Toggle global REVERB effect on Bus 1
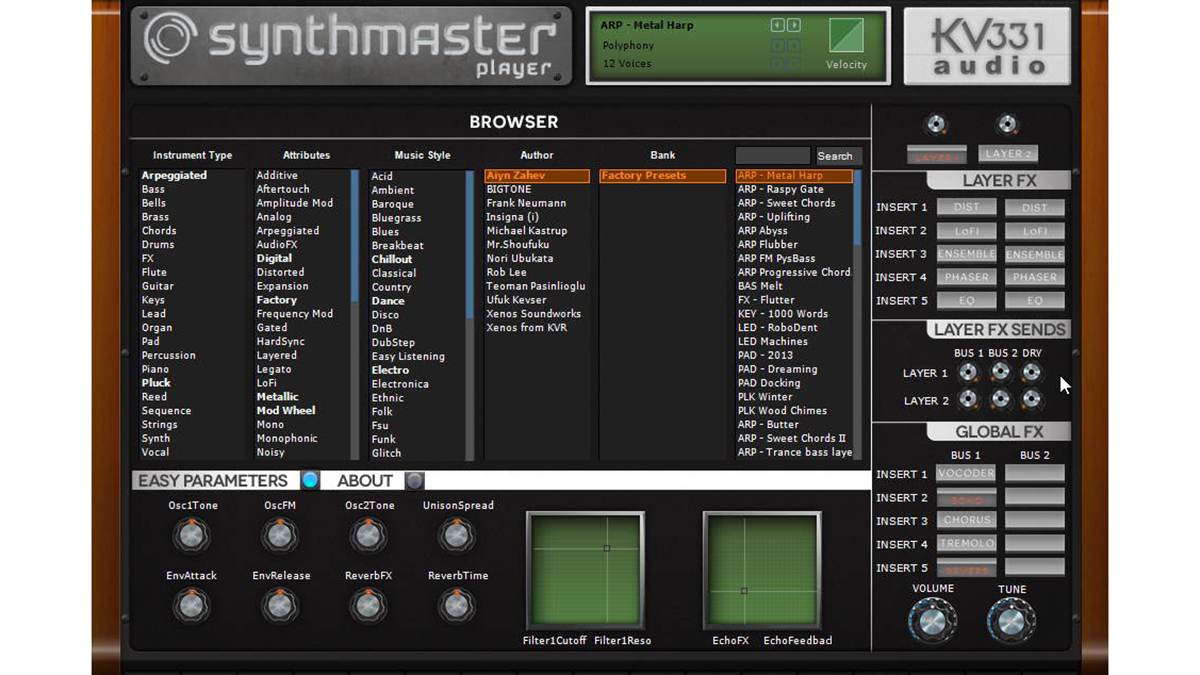Screen dimensions: 1200x675 [x=966, y=568]
